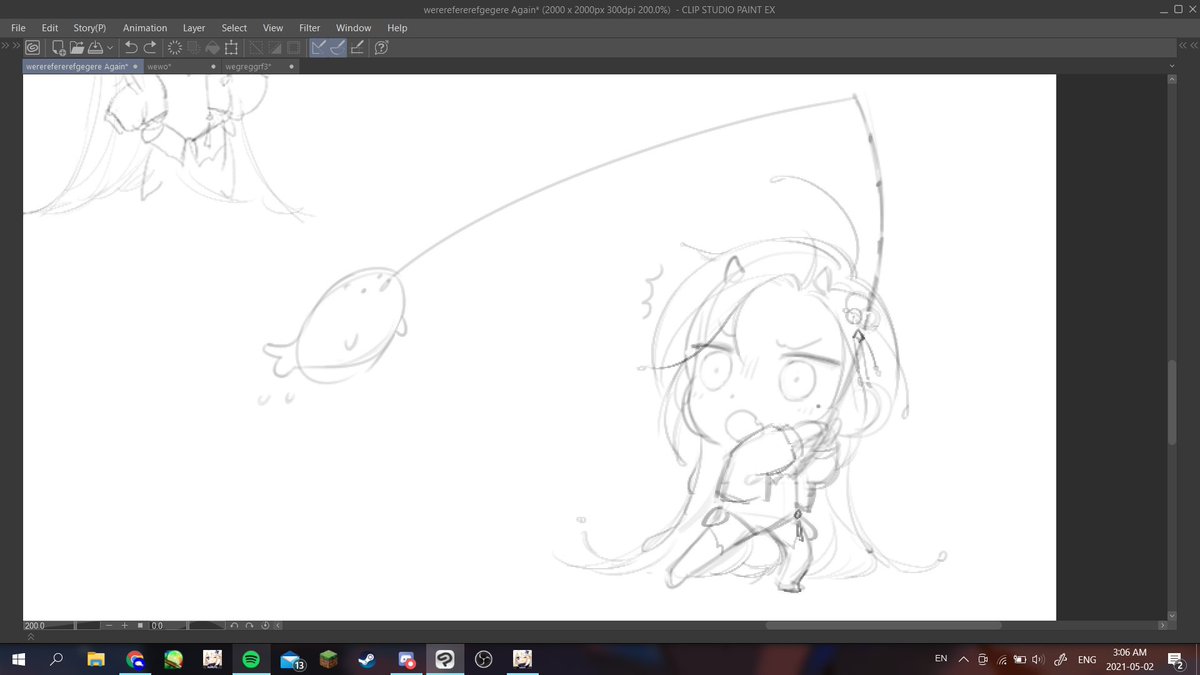This screenshot has height=675, width=1200.
Task: Open the canvas tab list chevron at right
Action: pyautogui.click(x=1173, y=67)
